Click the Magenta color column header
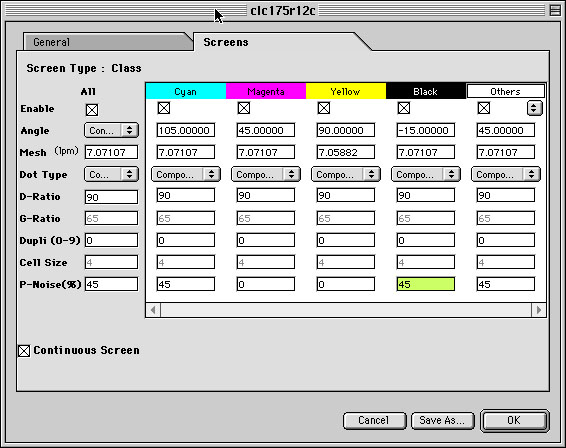The image size is (566, 448). click(266, 91)
